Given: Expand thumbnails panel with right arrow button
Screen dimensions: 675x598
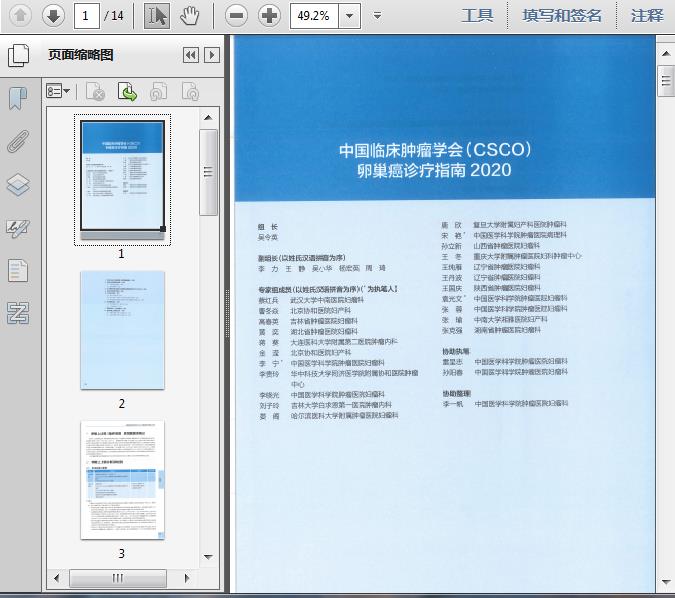Looking at the screenshot, I should pyautogui.click(x=212, y=55).
